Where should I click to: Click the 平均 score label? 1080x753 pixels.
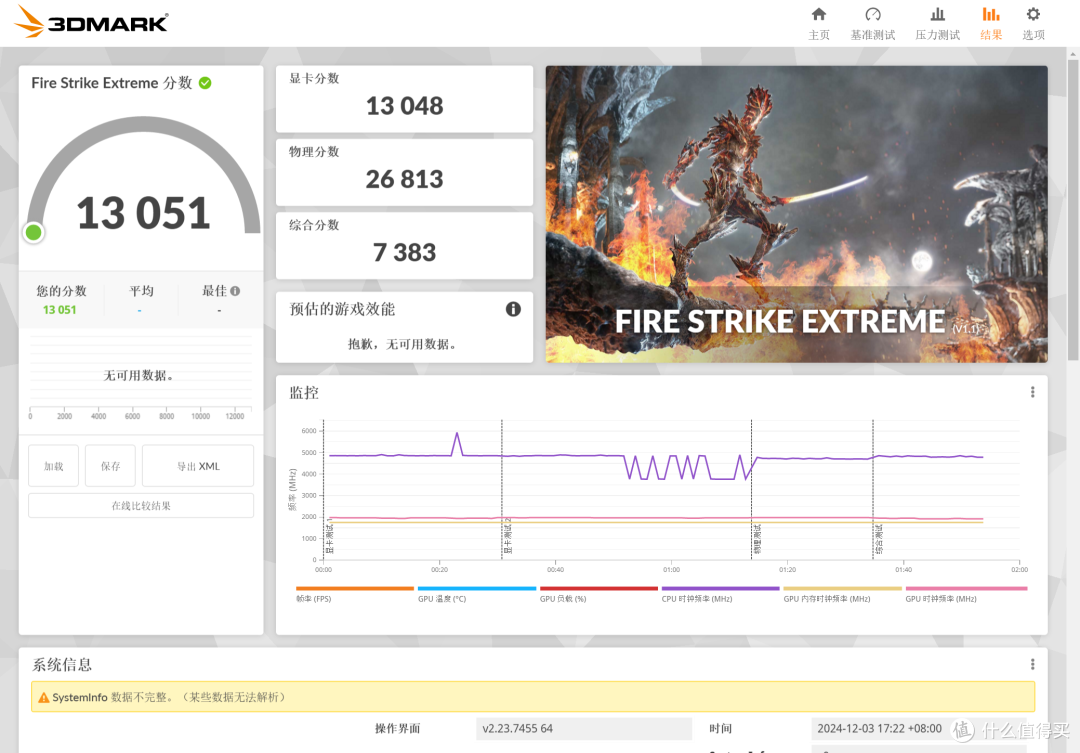click(141, 291)
